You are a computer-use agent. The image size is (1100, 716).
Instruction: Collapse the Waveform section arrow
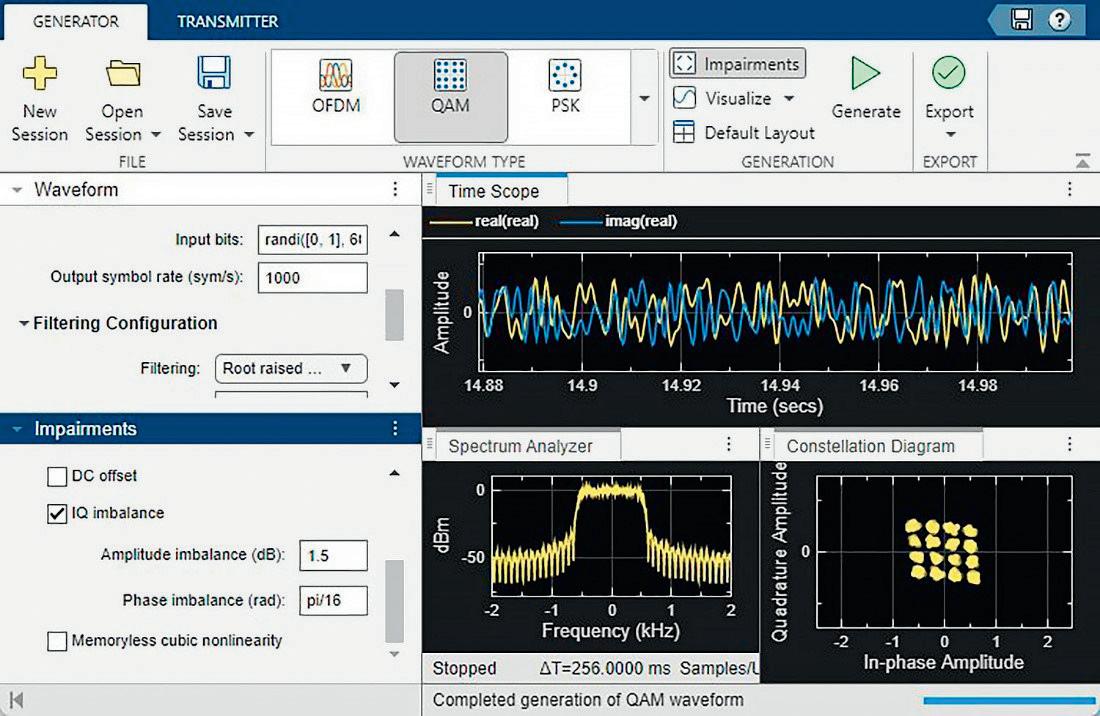pos(18,189)
